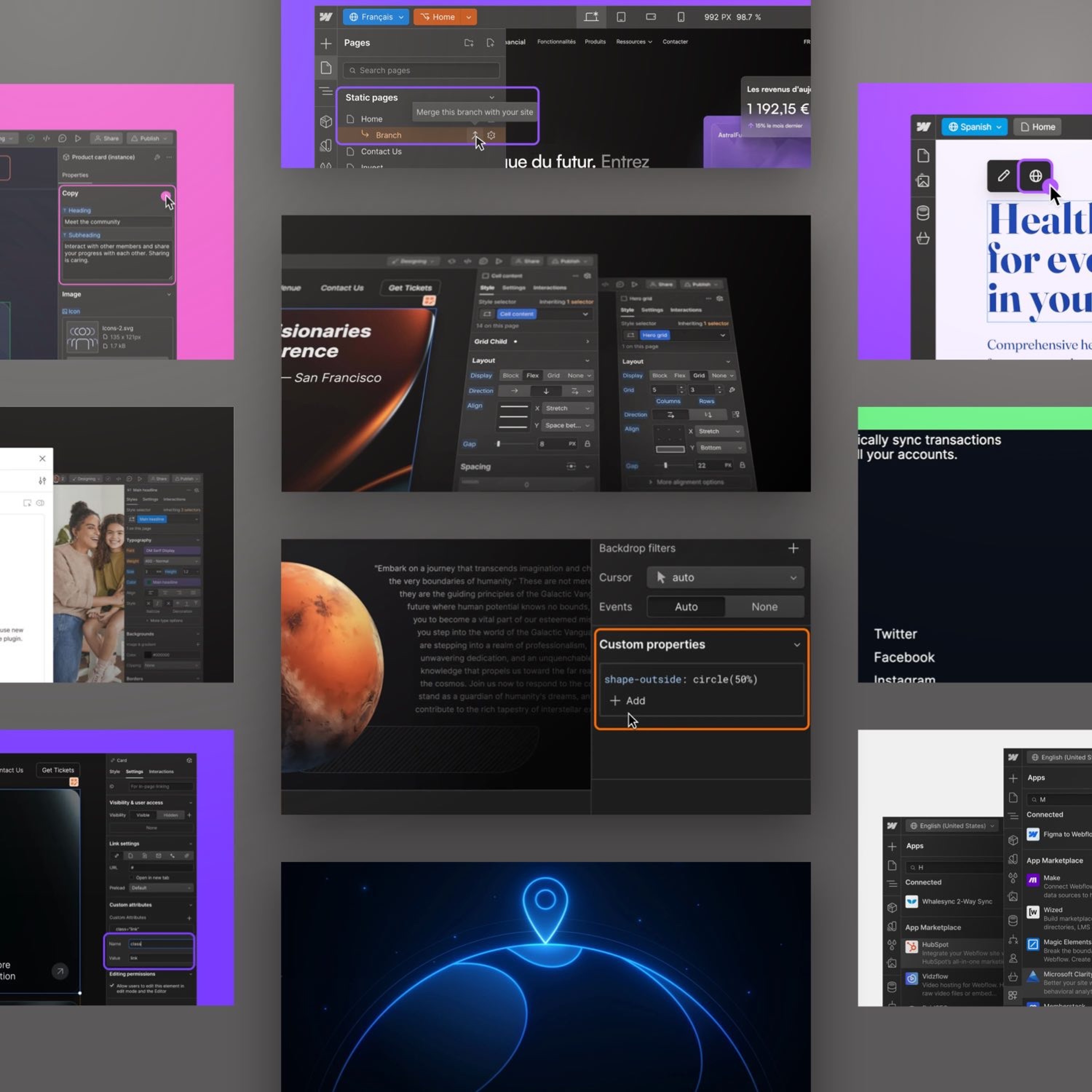Click the pencil edit icon in Spanish designer
Screen dimensions: 1092x1092
(x=1003, y=176)
